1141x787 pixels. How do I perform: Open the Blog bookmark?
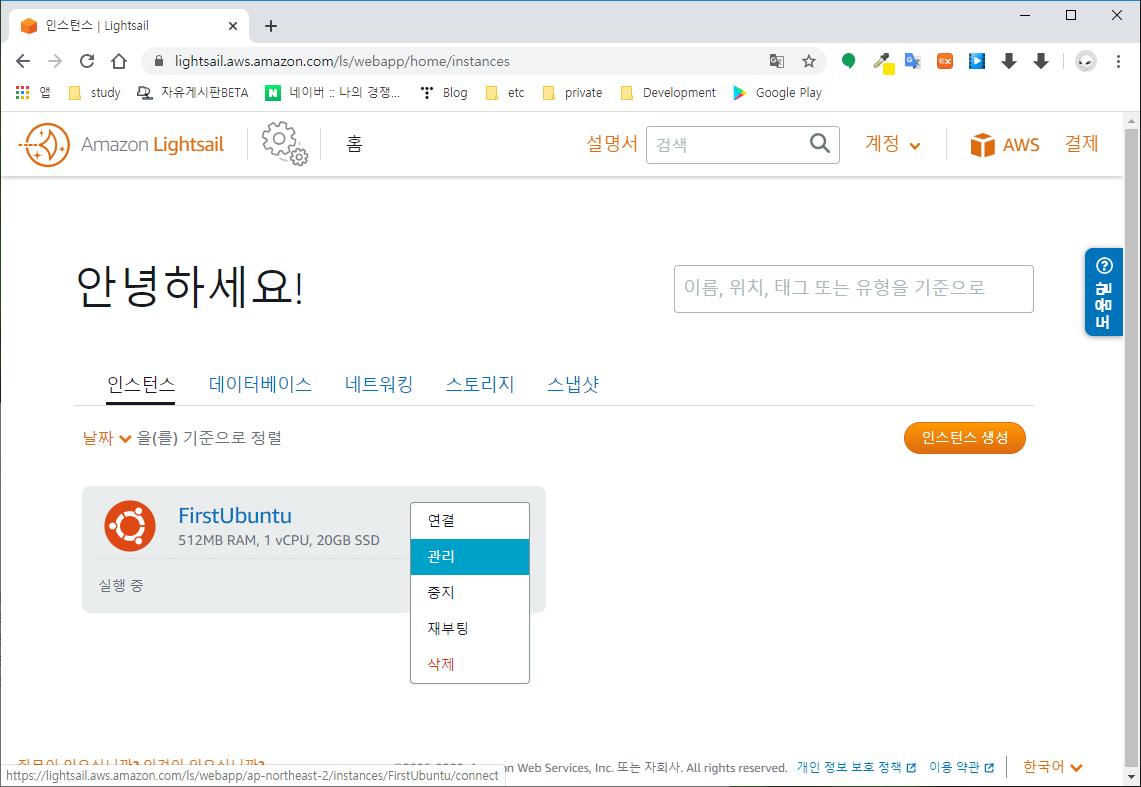pos(444,92)
